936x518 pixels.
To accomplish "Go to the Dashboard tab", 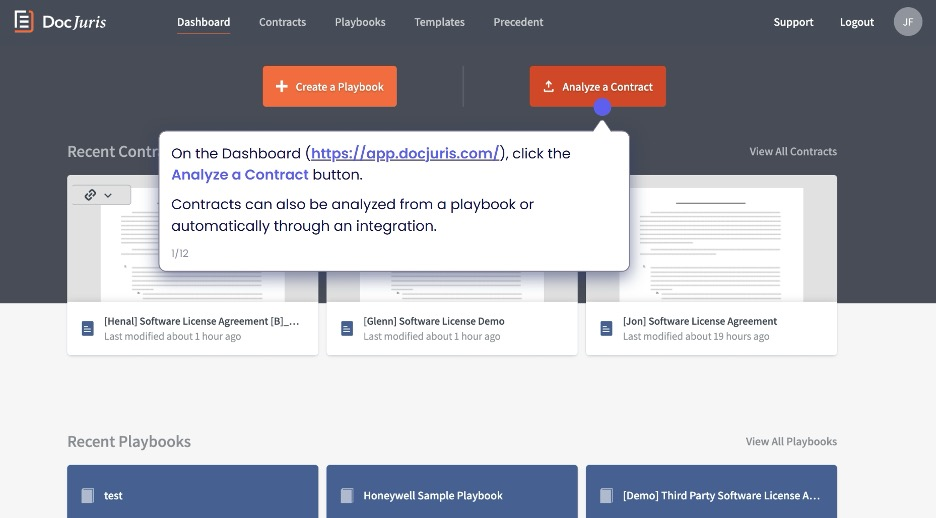I will (x=204, y=22).
